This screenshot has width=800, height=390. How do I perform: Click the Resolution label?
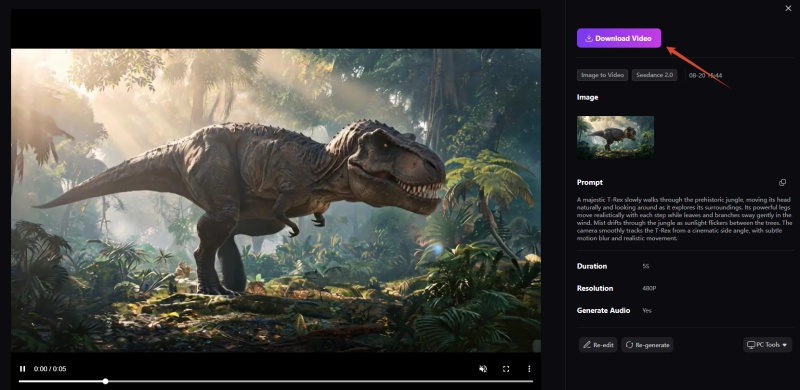pyautogui.click(x=595, y=288)
